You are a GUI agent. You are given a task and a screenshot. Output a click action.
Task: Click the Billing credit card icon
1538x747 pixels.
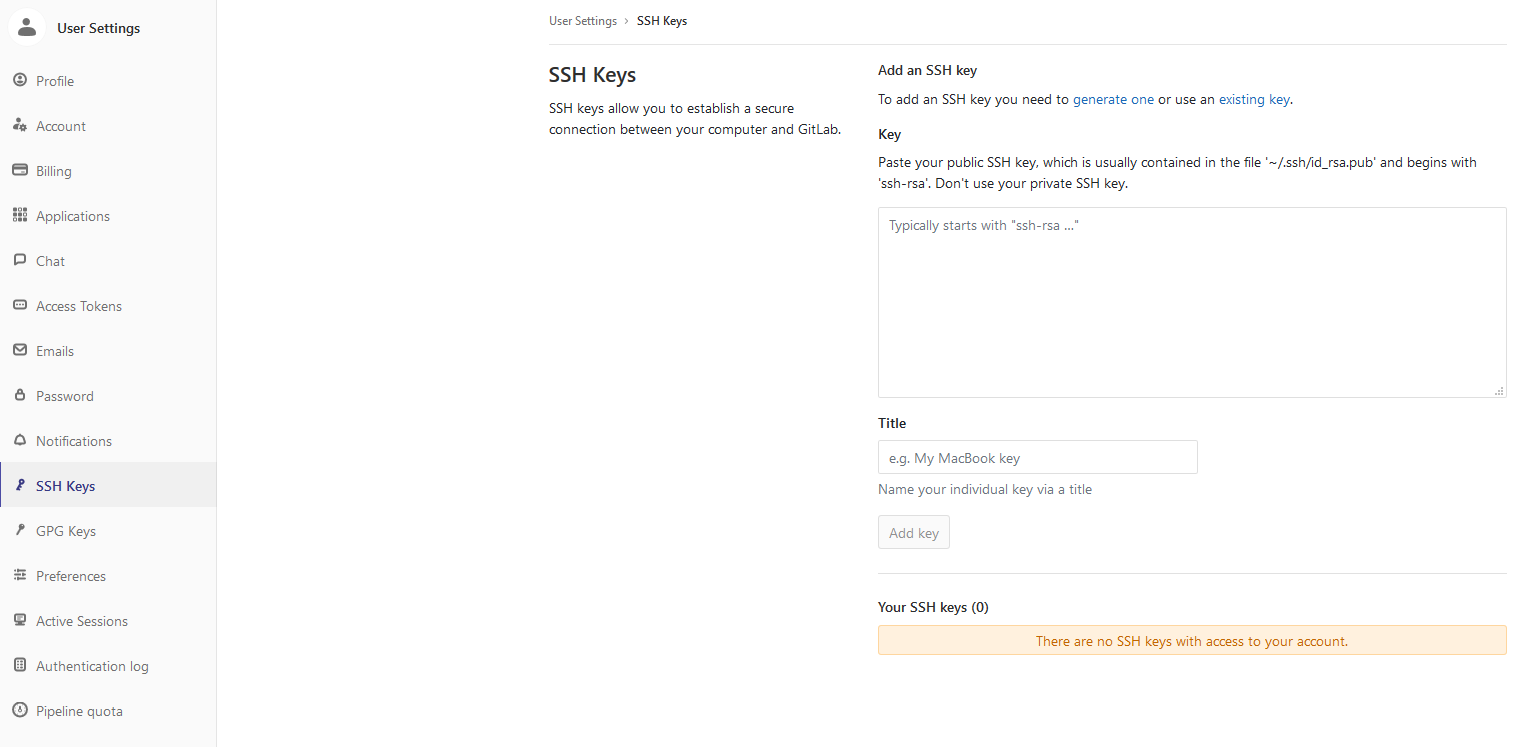[20, 171]
